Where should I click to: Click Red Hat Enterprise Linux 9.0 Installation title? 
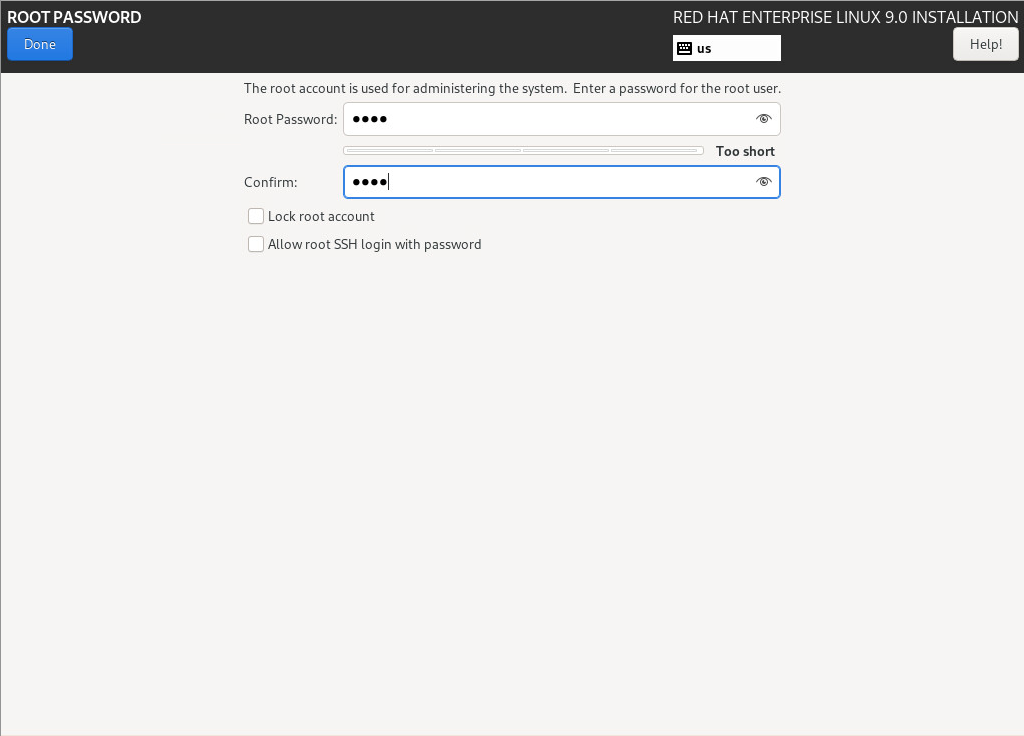(x=845, y=17)
